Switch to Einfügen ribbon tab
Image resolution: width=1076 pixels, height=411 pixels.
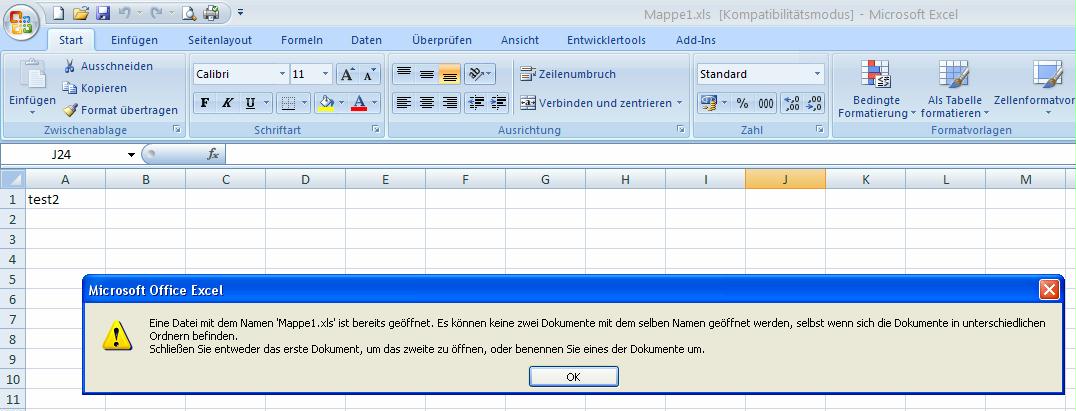134,40
